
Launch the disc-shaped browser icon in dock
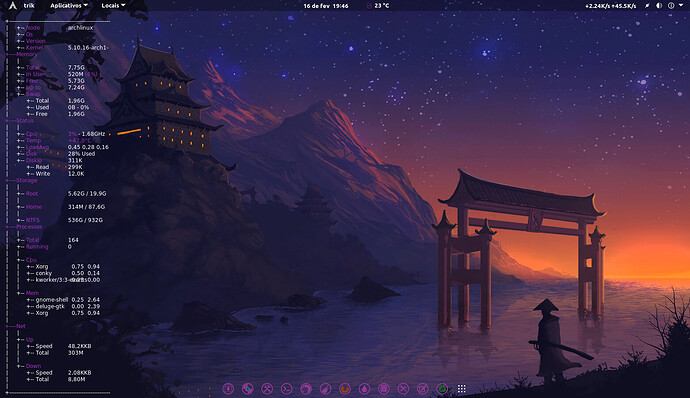[x=247, y=388]
